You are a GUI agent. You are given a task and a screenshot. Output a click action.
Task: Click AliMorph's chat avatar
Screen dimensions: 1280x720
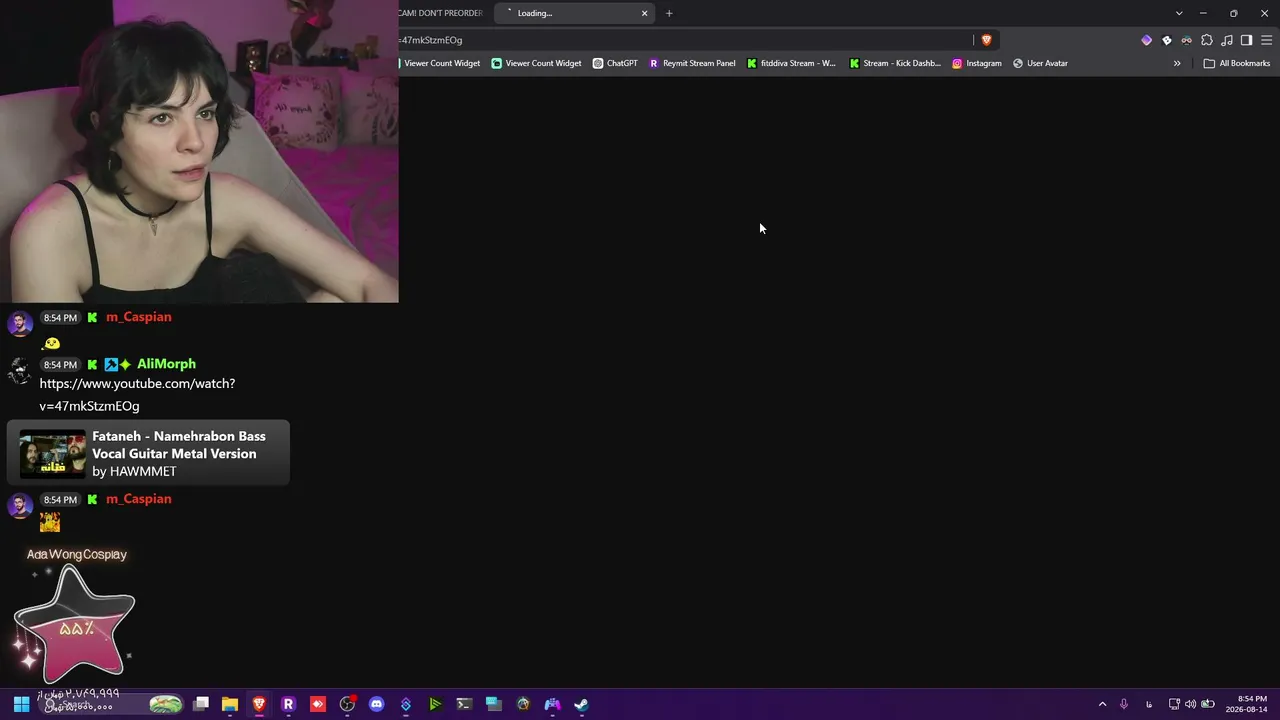click(20, 370)
